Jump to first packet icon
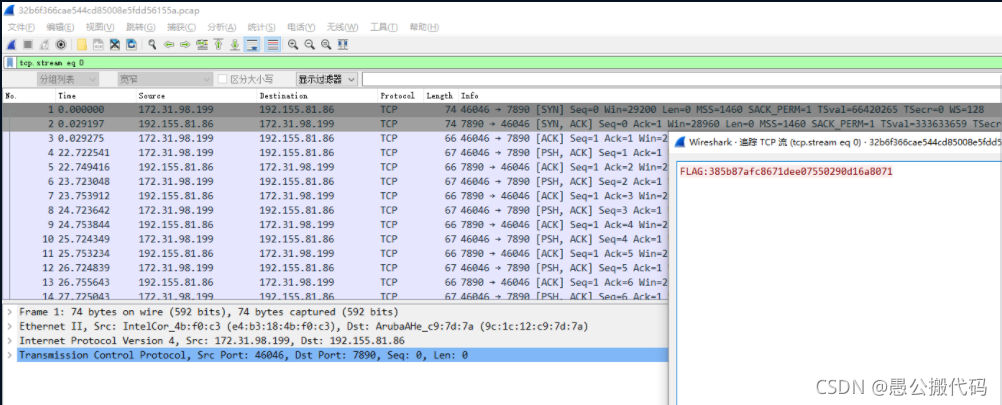This screenshot has height=405, width=1002. [x=219, y=45]
